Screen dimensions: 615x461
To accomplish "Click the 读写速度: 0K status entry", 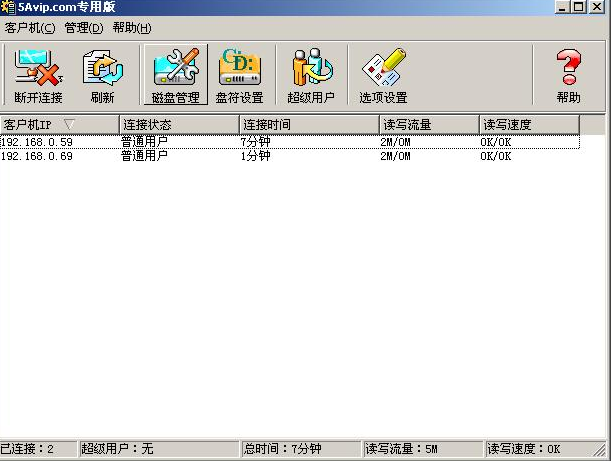I will (540, 448).
